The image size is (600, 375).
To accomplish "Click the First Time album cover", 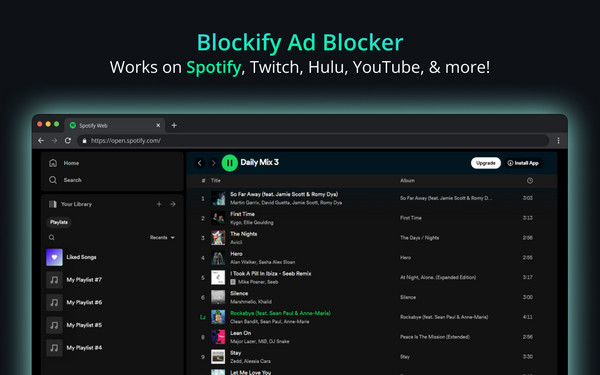I will pos(218,218).
